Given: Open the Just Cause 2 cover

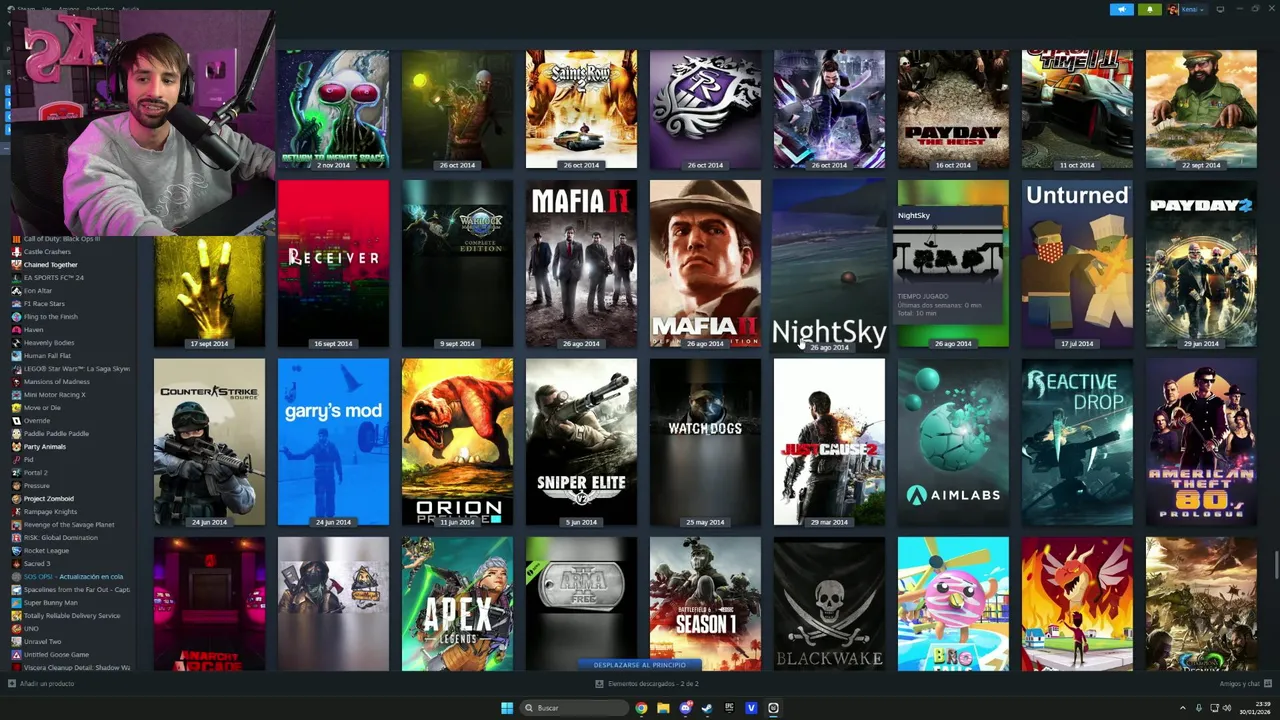Looking at the screenshot, I should (x=829, y=442).
